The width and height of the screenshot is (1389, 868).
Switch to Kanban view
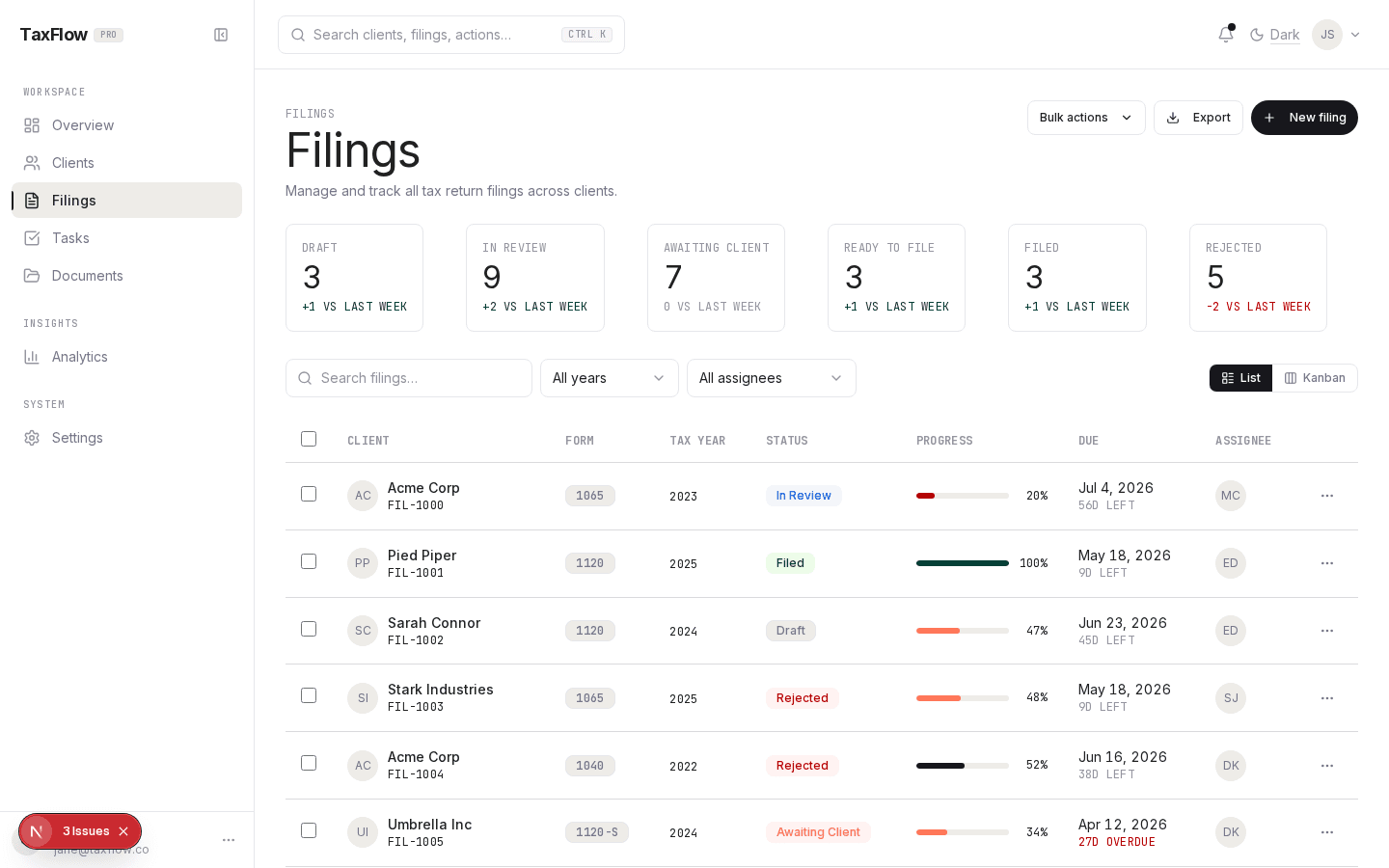[1315, 378]
